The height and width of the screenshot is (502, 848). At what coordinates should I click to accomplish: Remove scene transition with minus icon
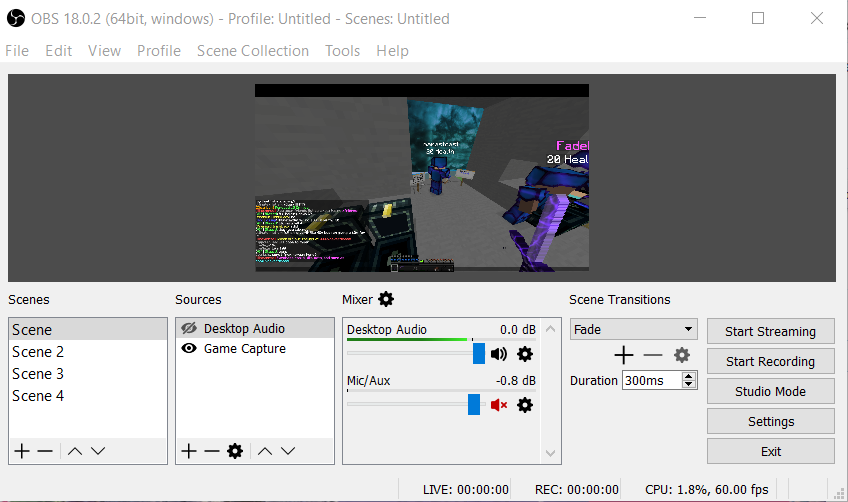(x=653, y=355)
